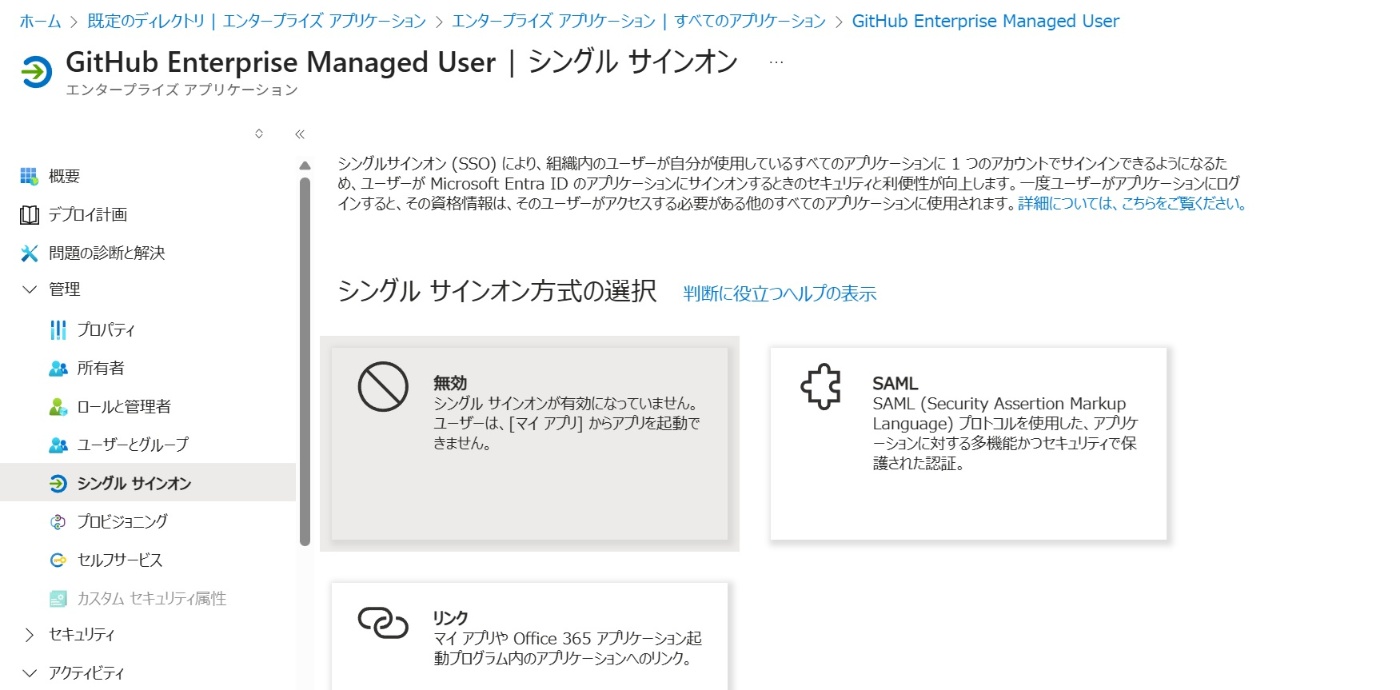Open 判断に役立つヘルプの表示 link
This screenshot has width=1400, height=690.
780,294
